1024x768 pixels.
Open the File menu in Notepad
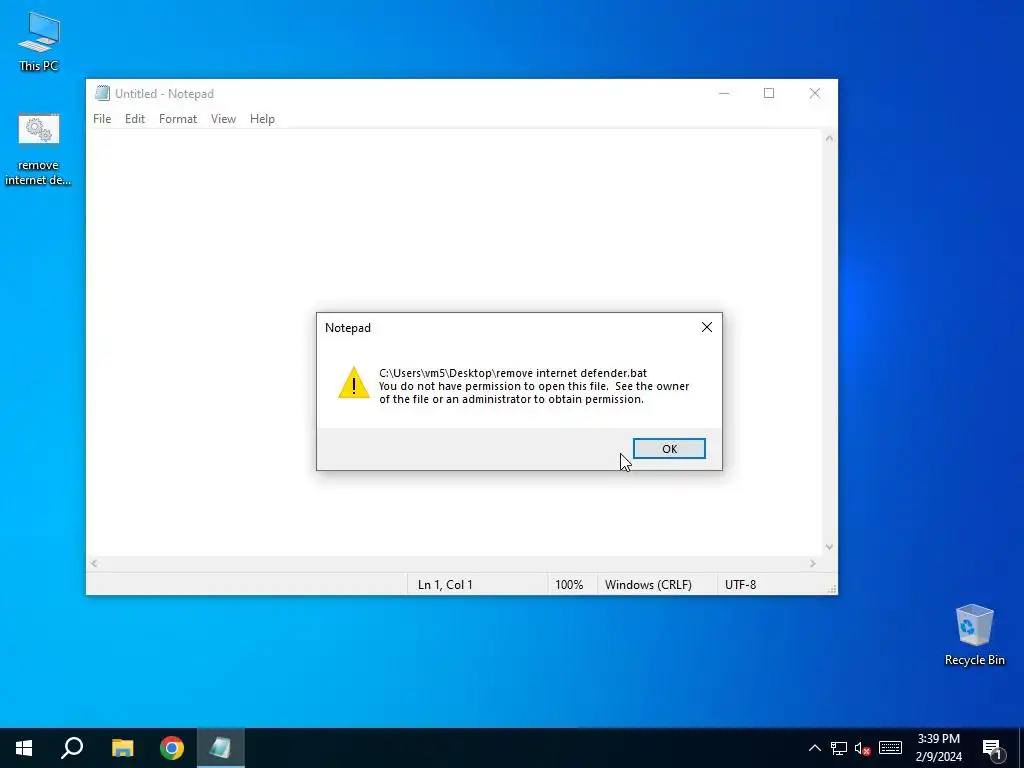coord(102,119)
